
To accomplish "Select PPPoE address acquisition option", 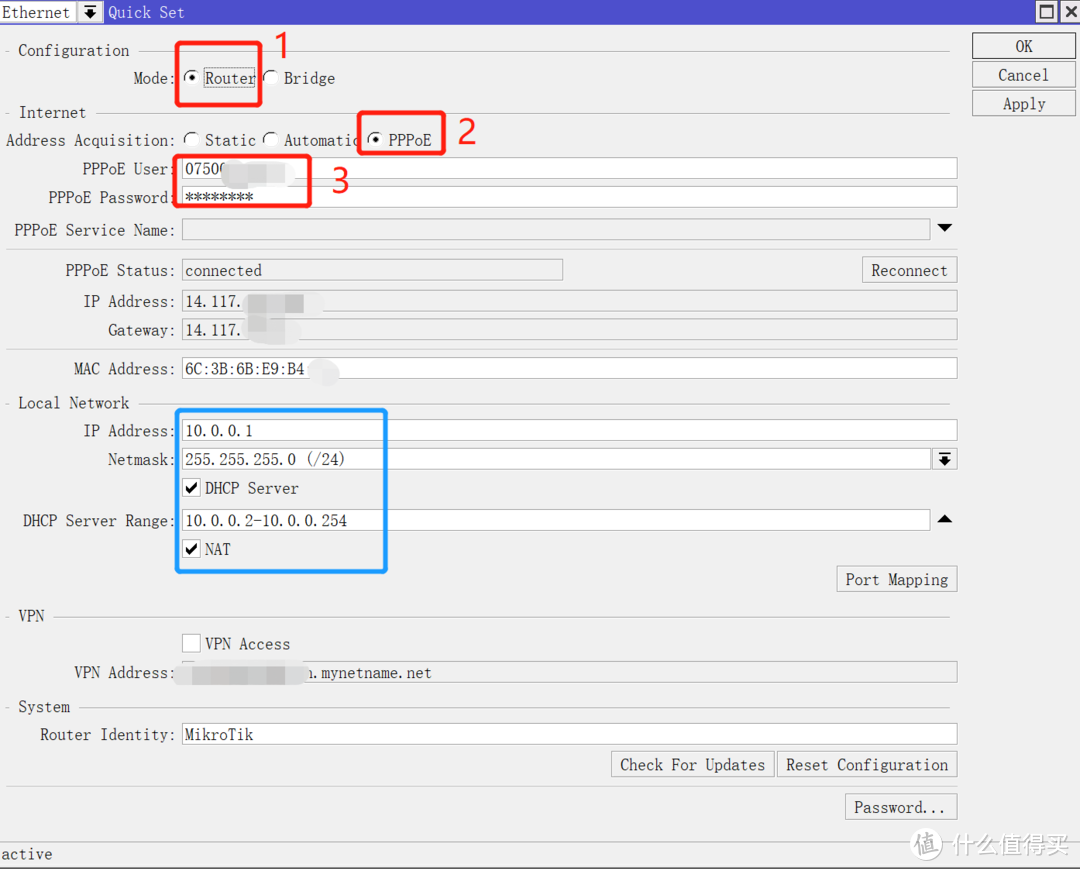I will click(x=375, y=140).
